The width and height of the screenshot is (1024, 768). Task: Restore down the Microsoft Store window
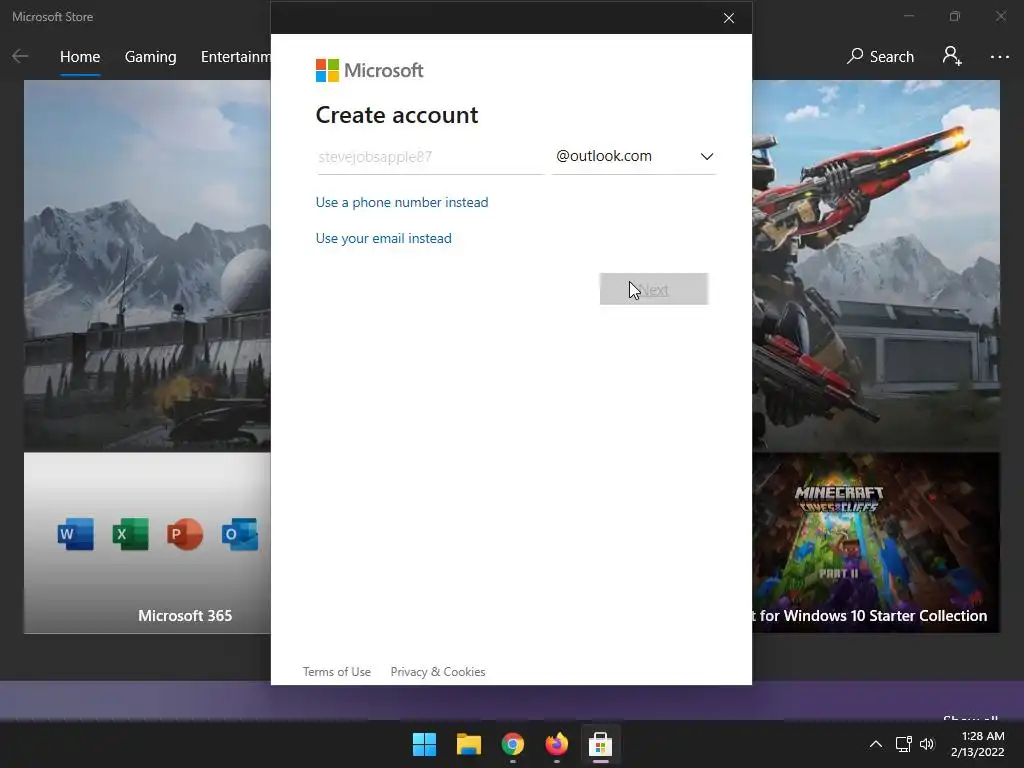coord(955,16)
